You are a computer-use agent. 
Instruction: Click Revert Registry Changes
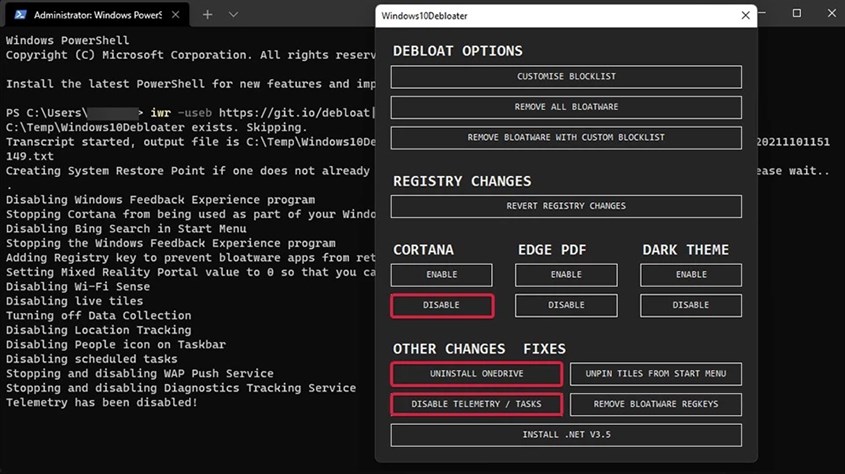[x=566, y=206]
